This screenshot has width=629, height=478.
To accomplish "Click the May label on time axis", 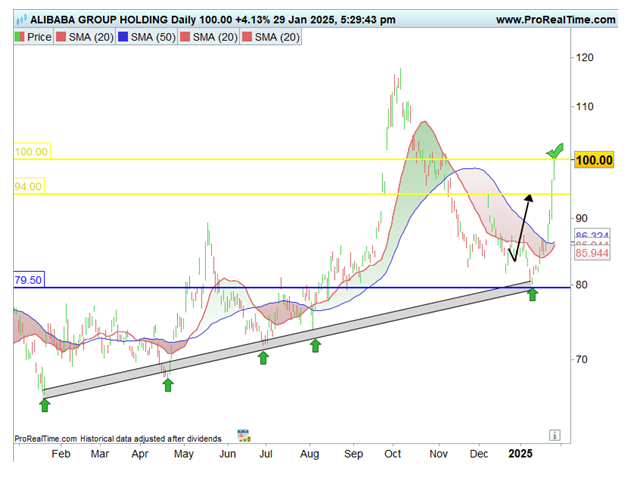I will [184, 454].
